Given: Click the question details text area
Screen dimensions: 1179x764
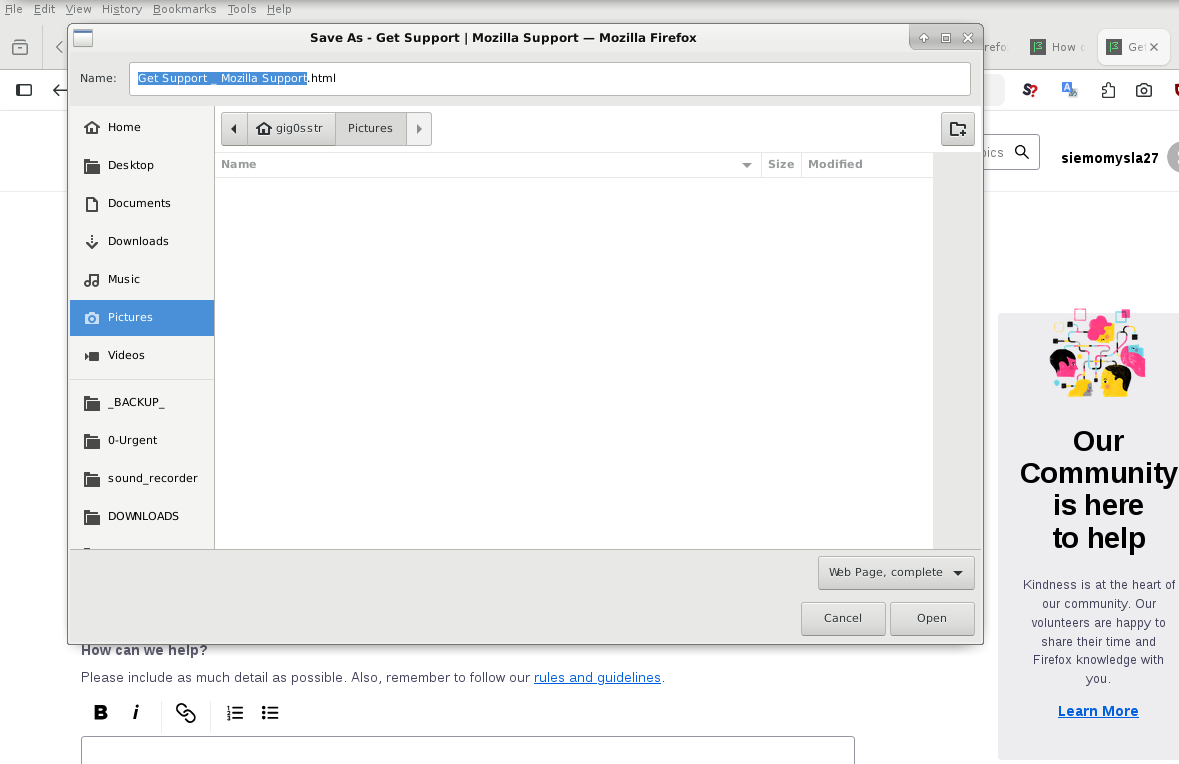Looking at the screenshot, I should 468,750.
